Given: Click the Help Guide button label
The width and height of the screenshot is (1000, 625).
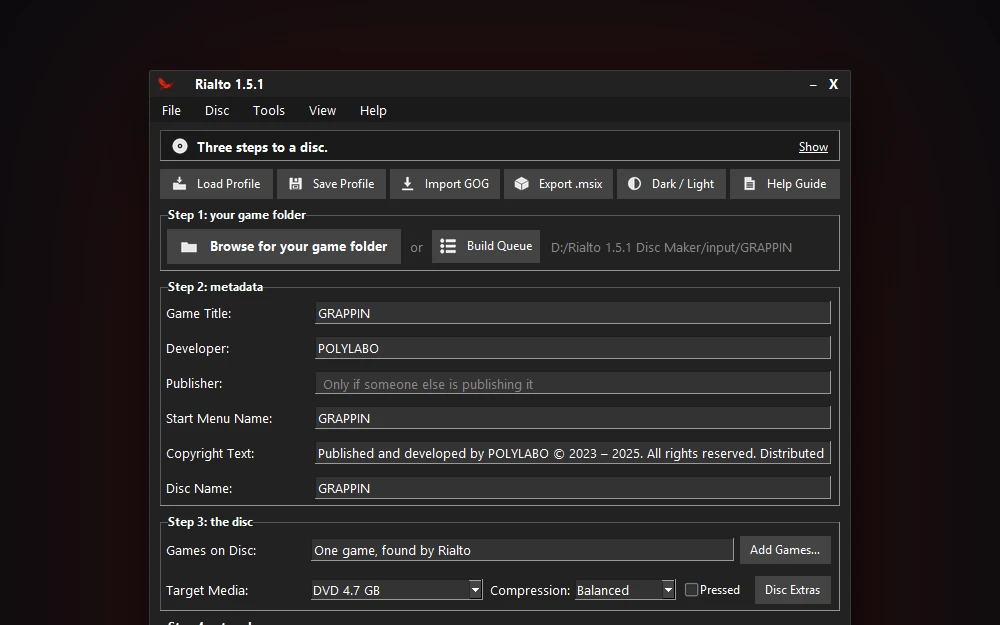Looking at the screenshot, I should click(796, 184).
